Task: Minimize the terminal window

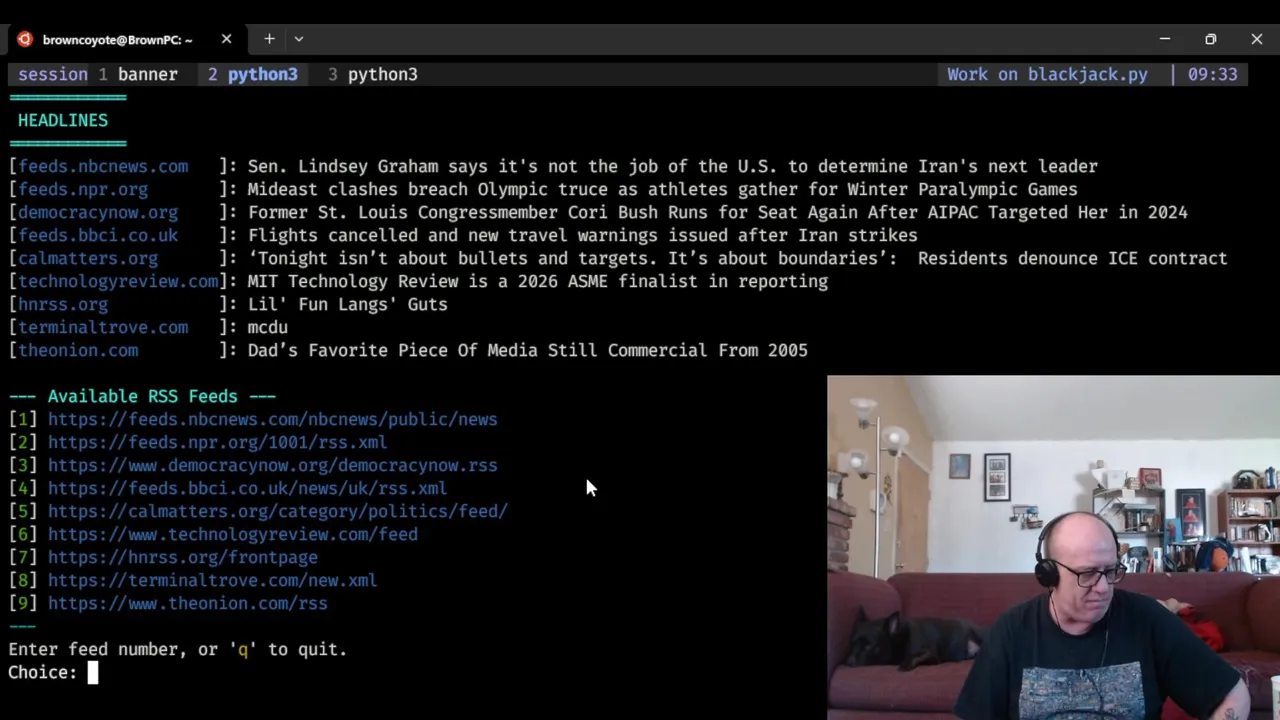Action: 1165,39
